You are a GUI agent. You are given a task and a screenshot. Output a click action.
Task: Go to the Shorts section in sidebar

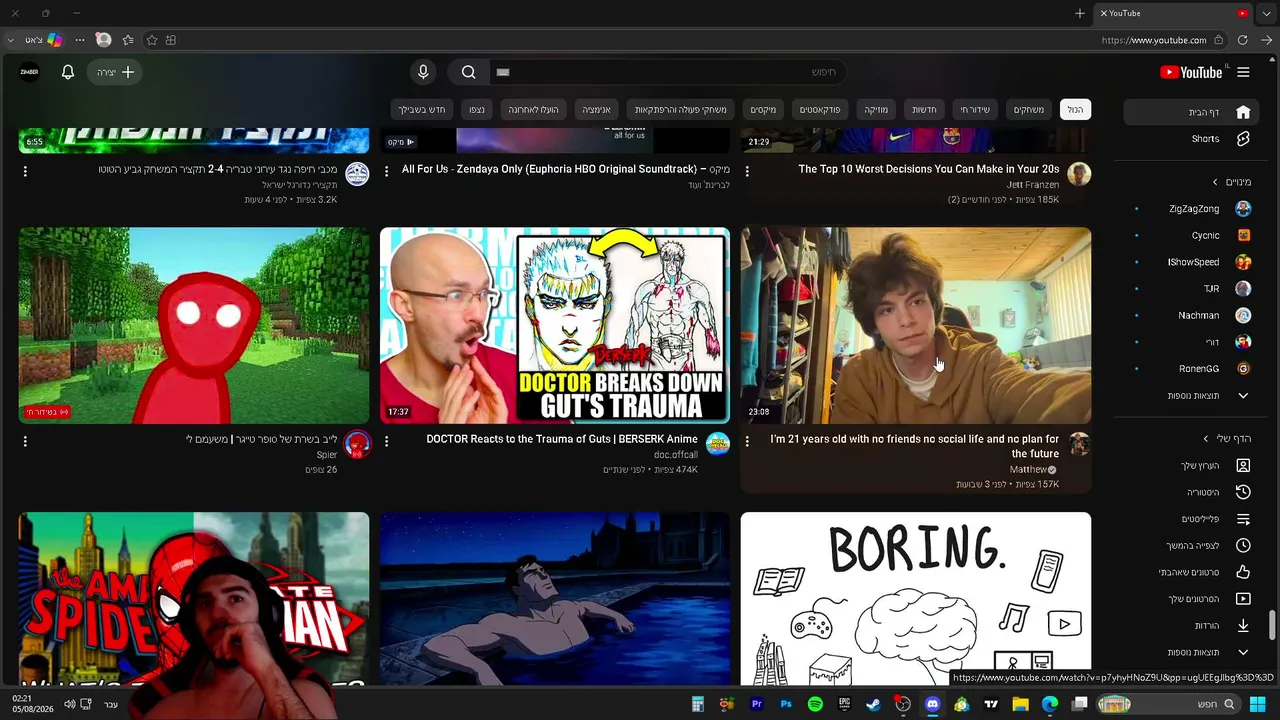click(x=1192, y=139)
